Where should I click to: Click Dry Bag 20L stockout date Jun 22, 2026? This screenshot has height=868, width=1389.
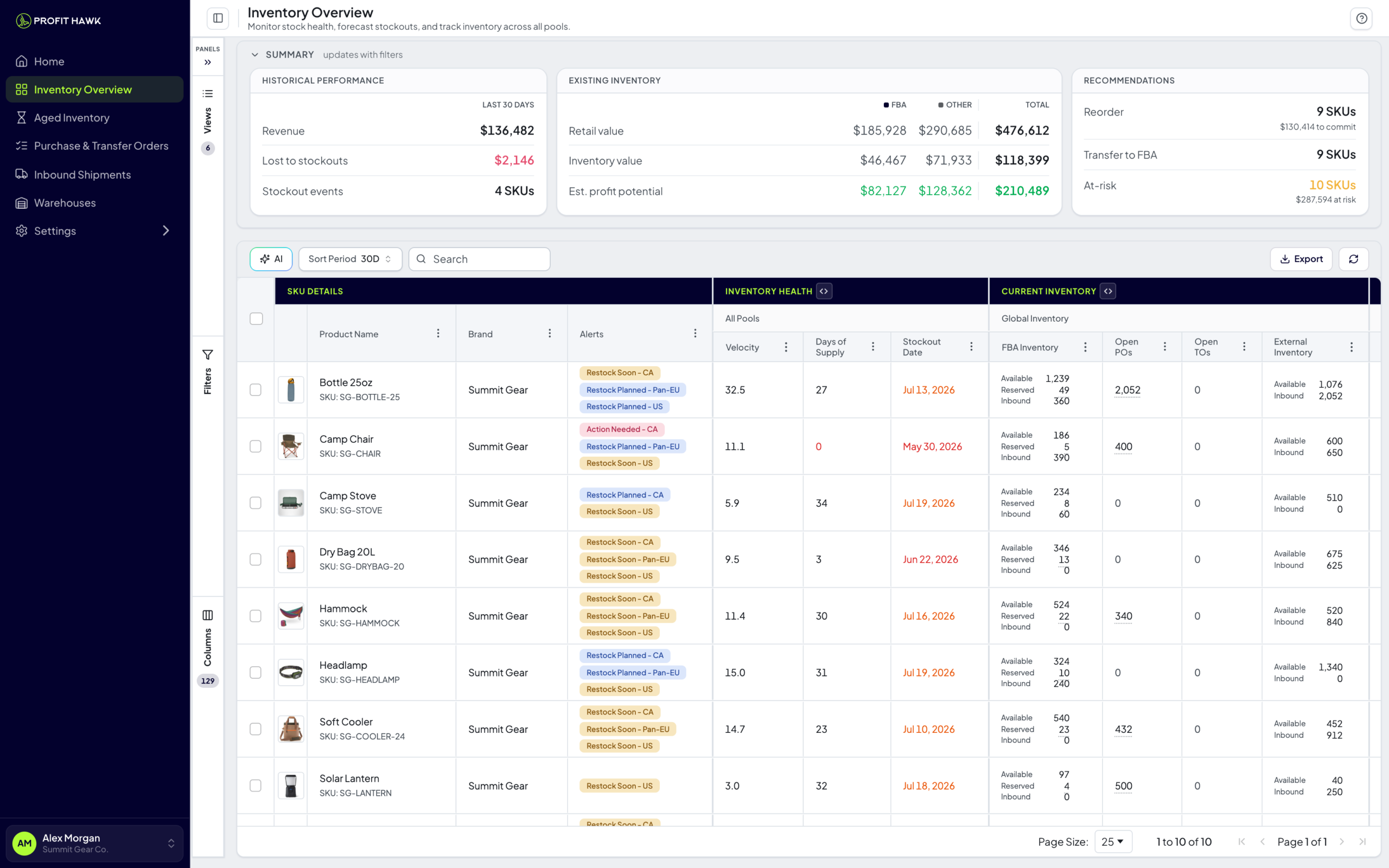click(x=930, y=559)
